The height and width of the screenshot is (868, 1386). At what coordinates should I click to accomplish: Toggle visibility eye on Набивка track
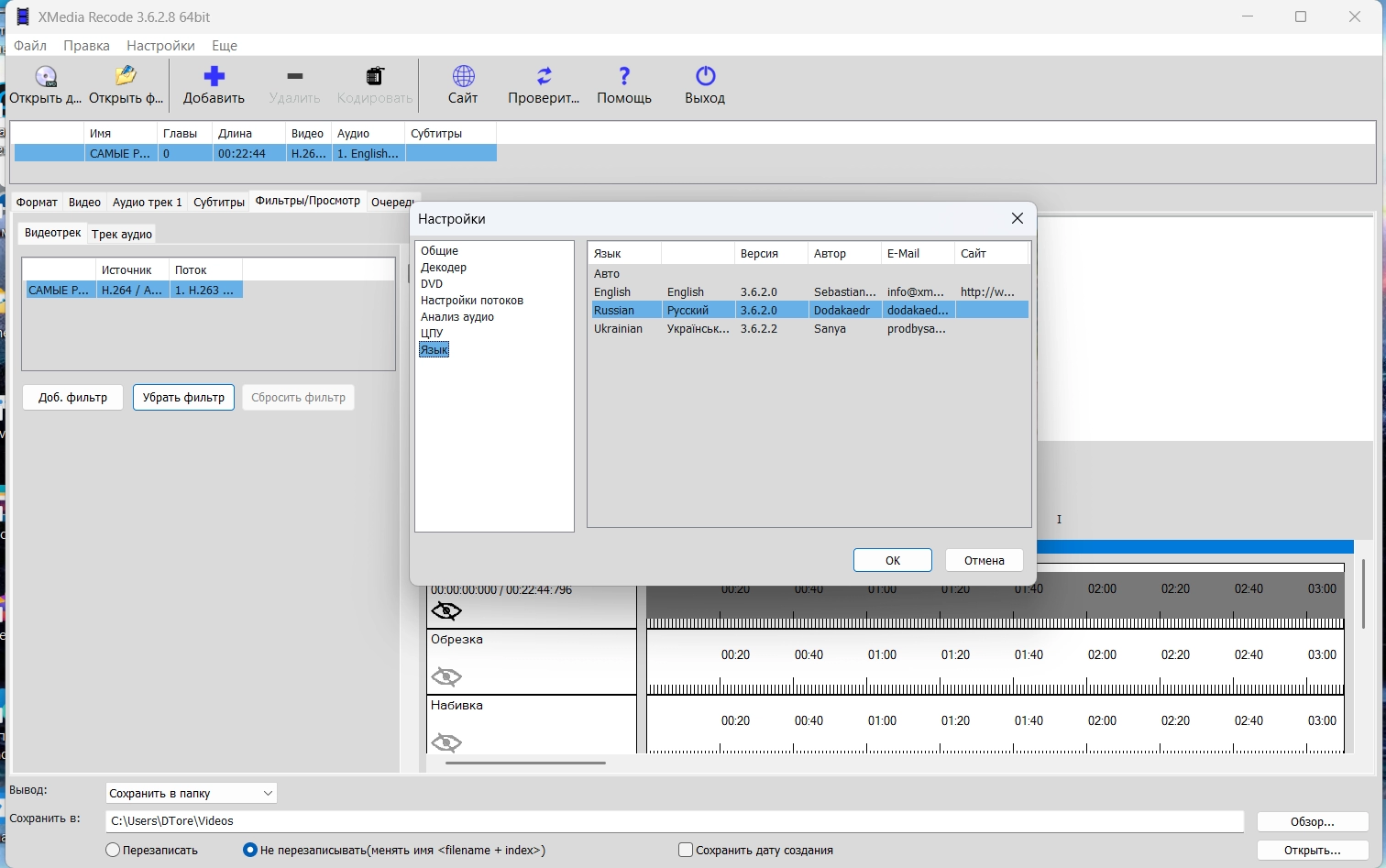click(x=446, y=742)
